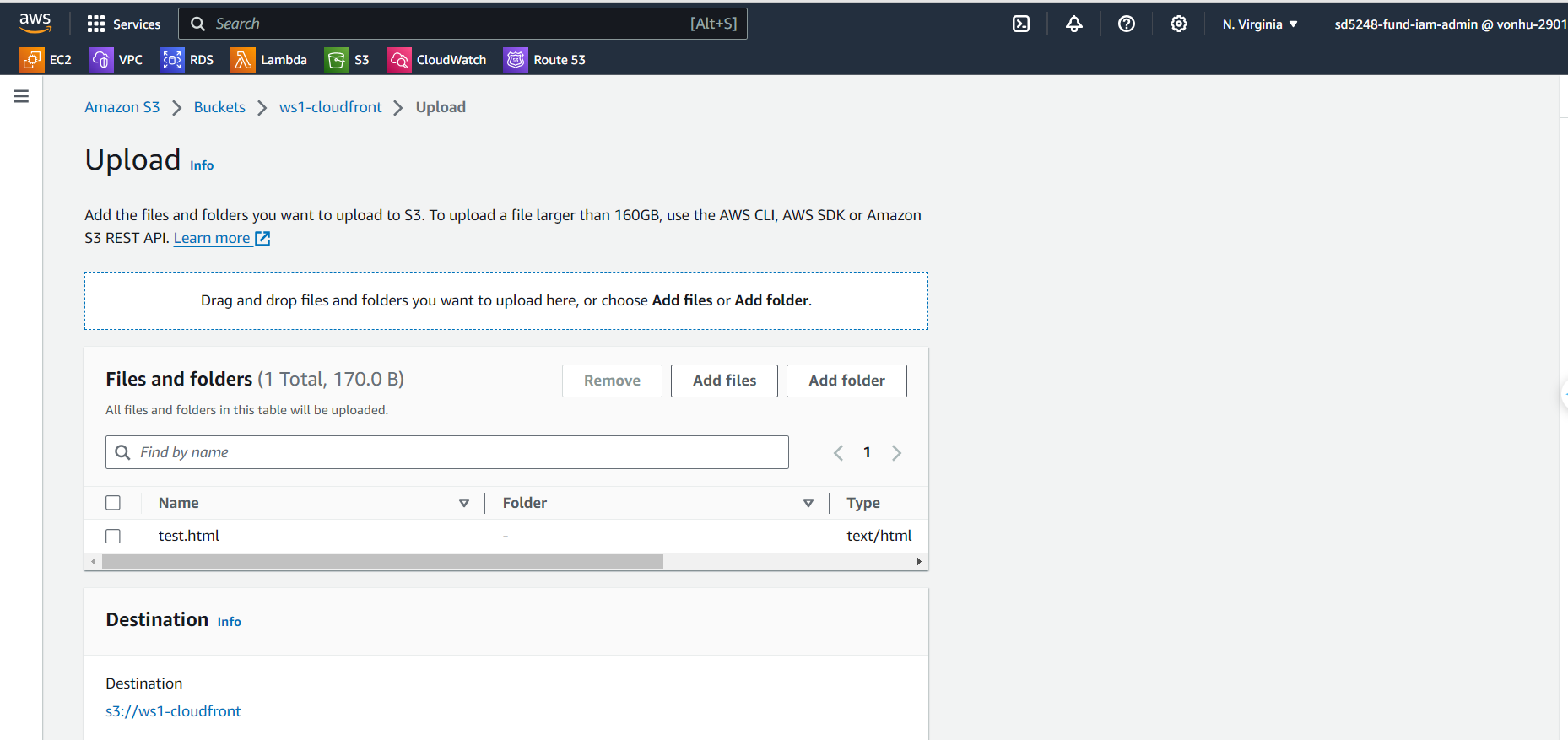Open CloudShell terminal icon
Viewport: 1568px width, 740px height.
[1021, 24]
